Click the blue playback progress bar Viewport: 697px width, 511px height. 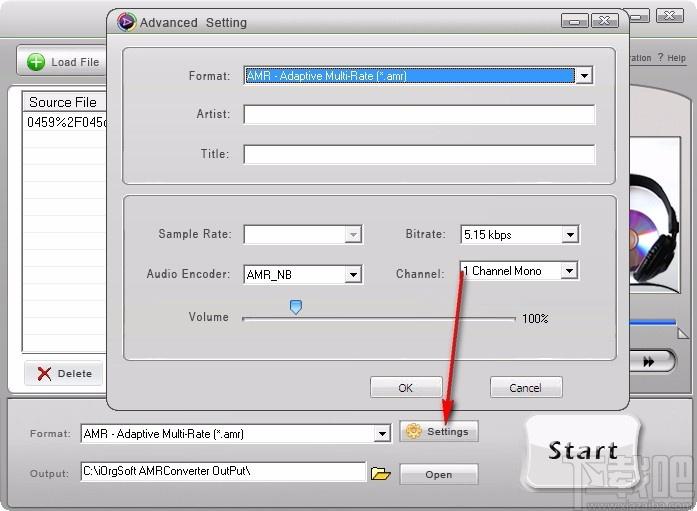(x=652, y=322)
